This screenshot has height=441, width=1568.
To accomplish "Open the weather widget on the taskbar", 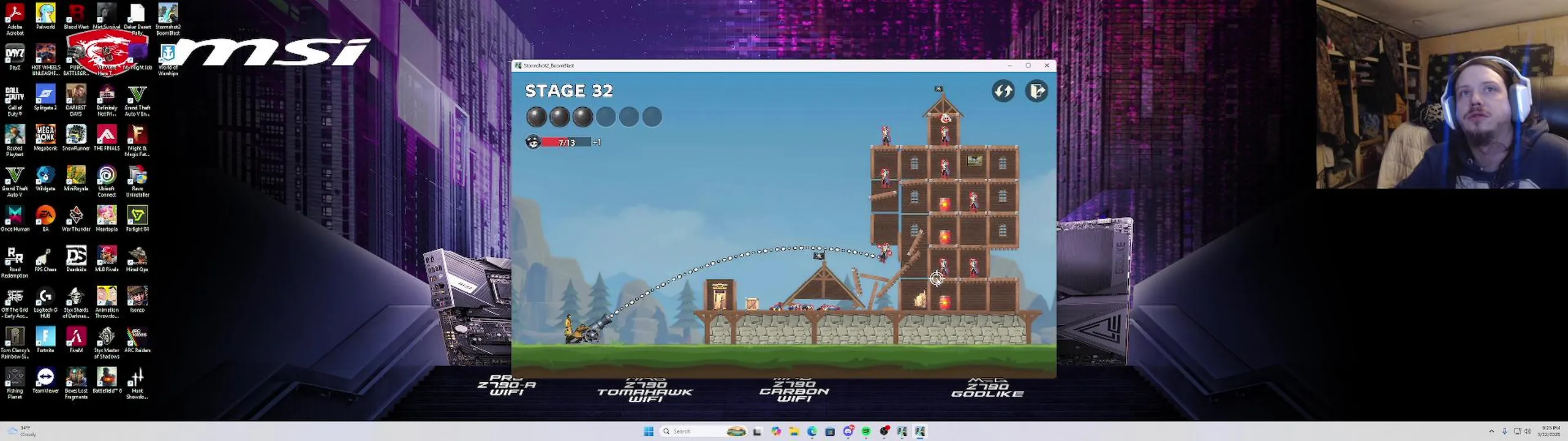I will click(22, 431).
